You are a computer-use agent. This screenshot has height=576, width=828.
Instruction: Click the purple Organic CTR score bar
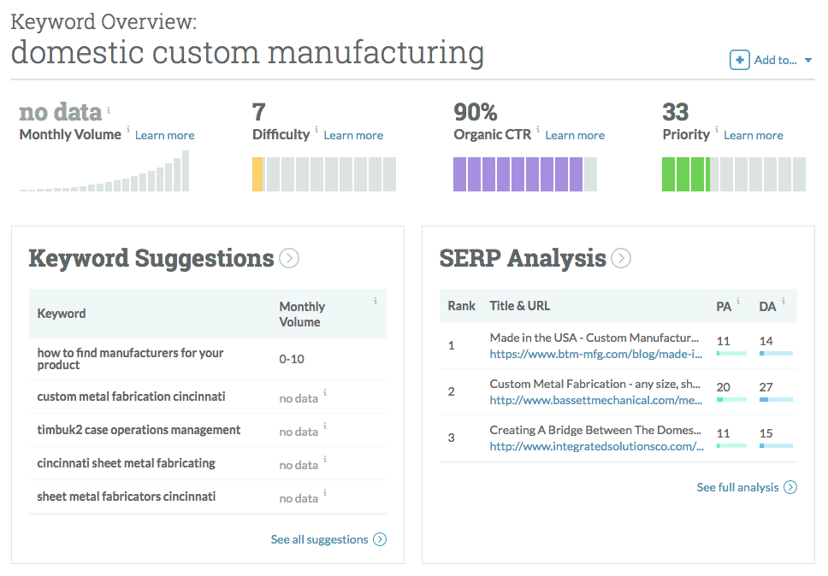pos(518,174)
